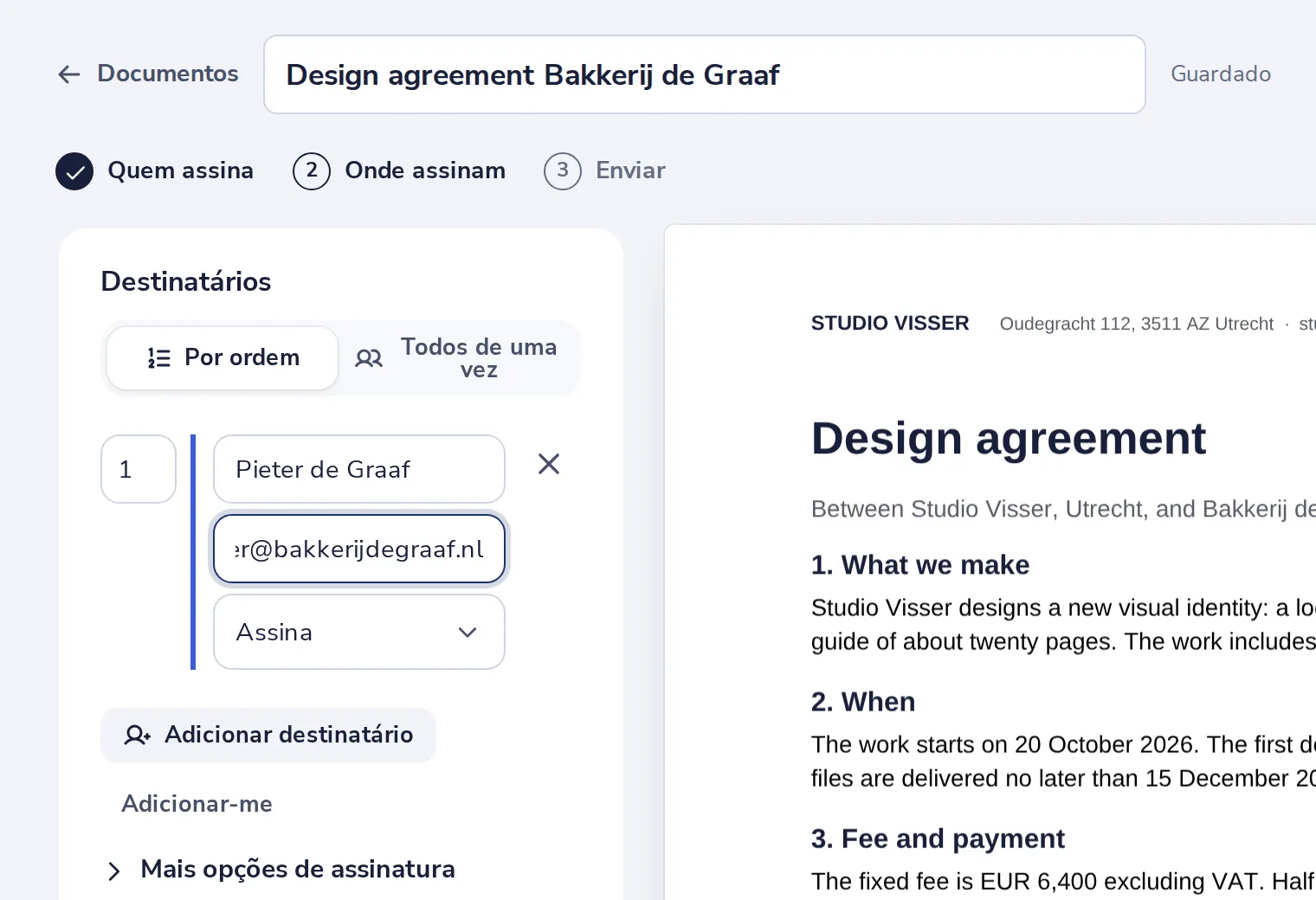Edit the document title field
The height and width of the screenshot is (900, 1316).
704,74
